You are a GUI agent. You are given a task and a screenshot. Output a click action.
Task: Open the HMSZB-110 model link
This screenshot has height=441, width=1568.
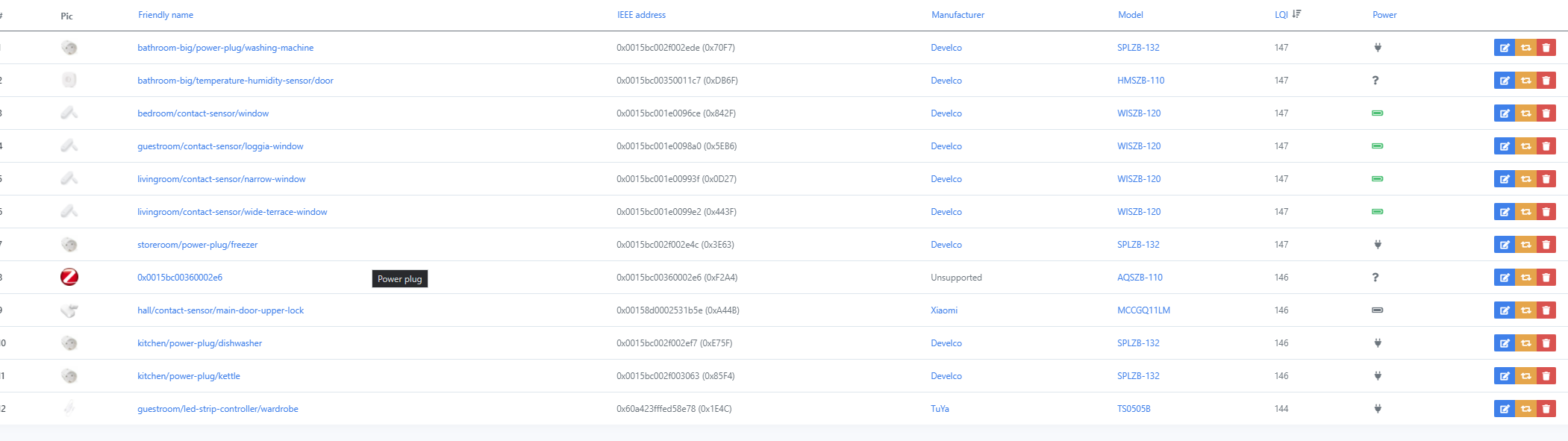pyautogui.click(x=1140, y=81)
